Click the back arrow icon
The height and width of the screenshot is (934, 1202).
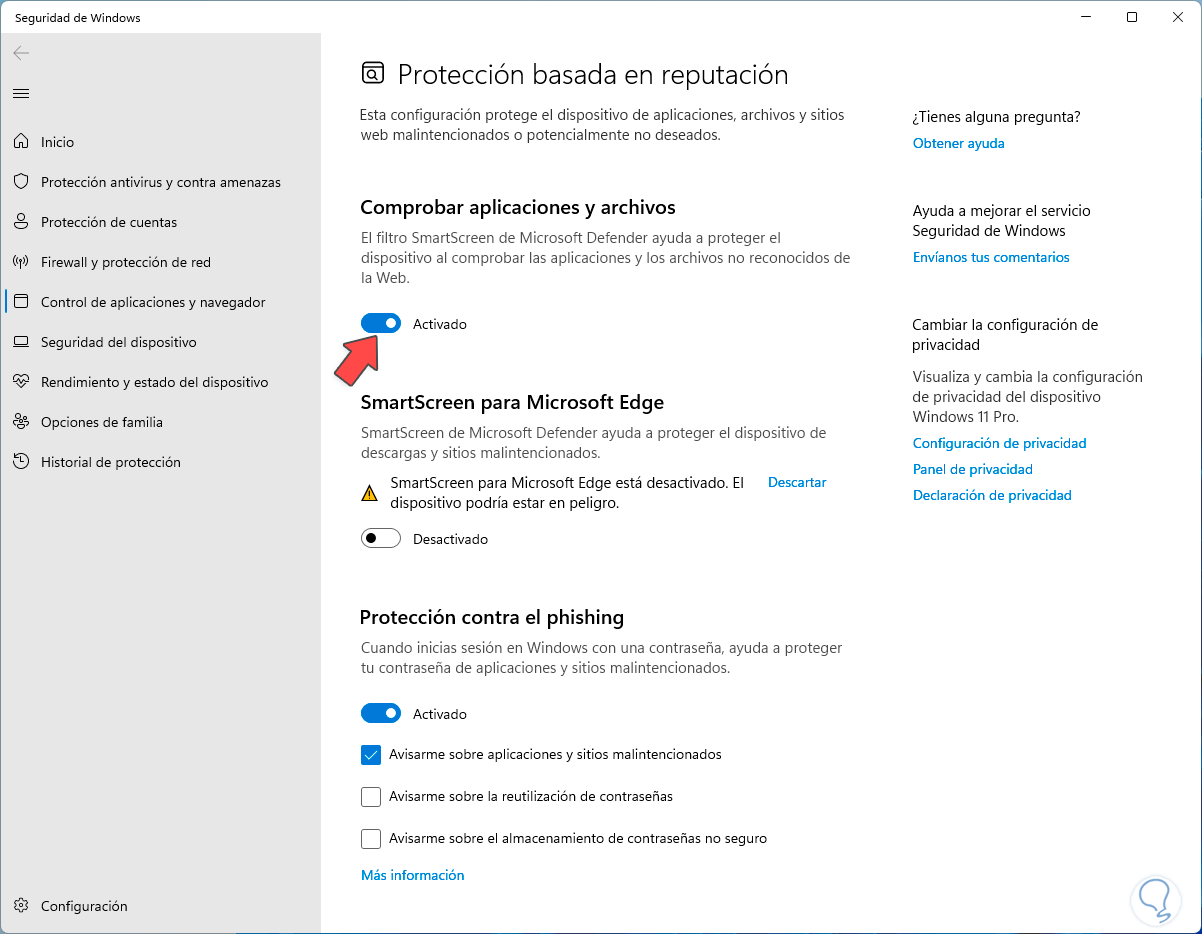point(21,53)
